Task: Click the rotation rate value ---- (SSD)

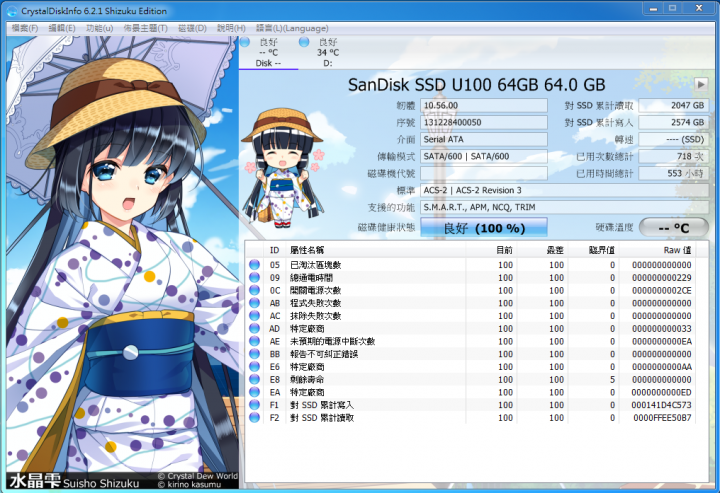Action: coord(674,140)
